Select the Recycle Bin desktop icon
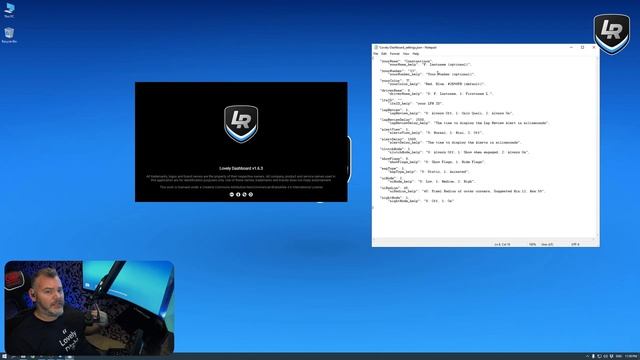Screen dimensions: 640x360 [x=9, y=35]
